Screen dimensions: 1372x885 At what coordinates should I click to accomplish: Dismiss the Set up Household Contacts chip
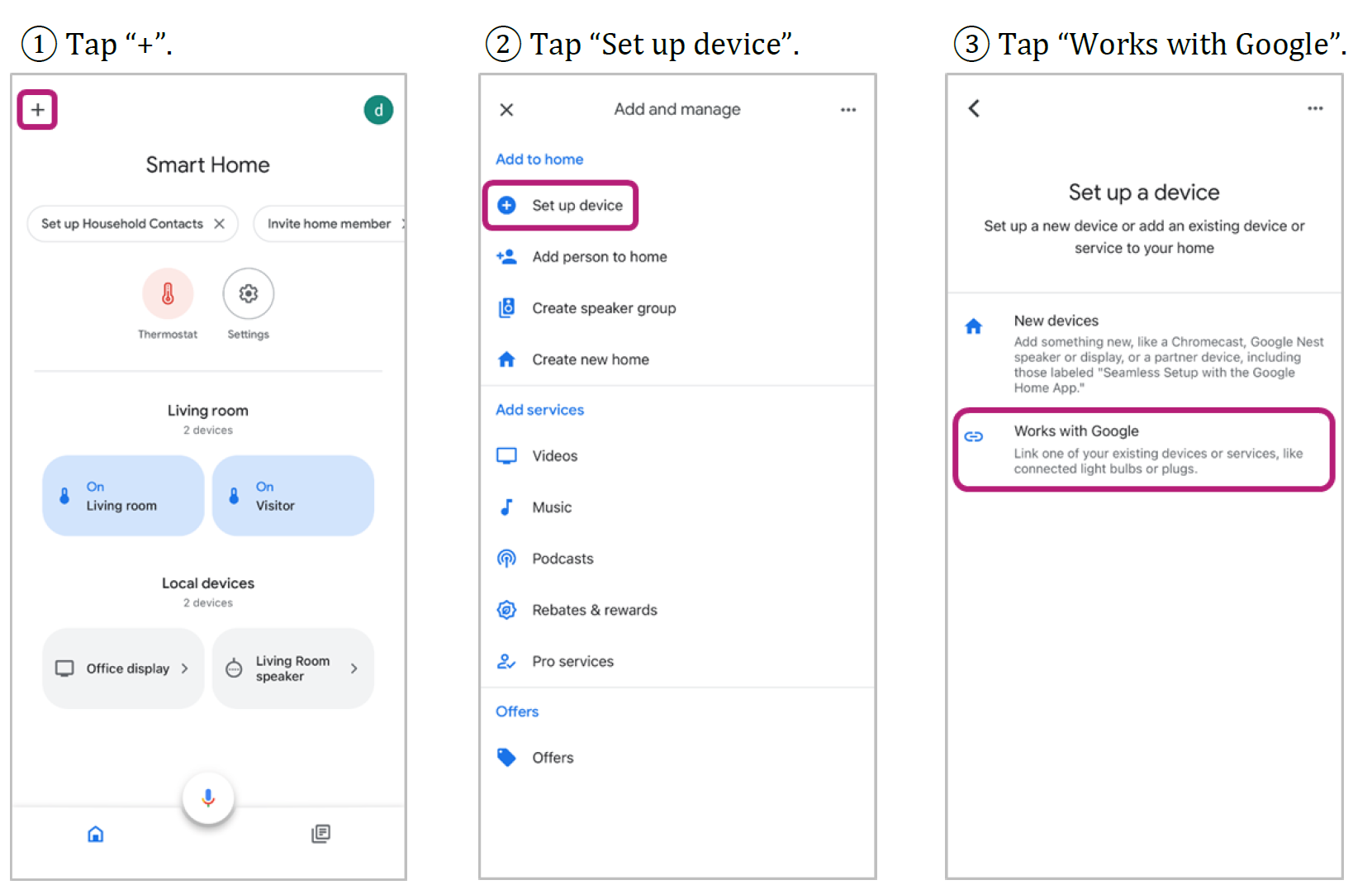click(219, 224)
